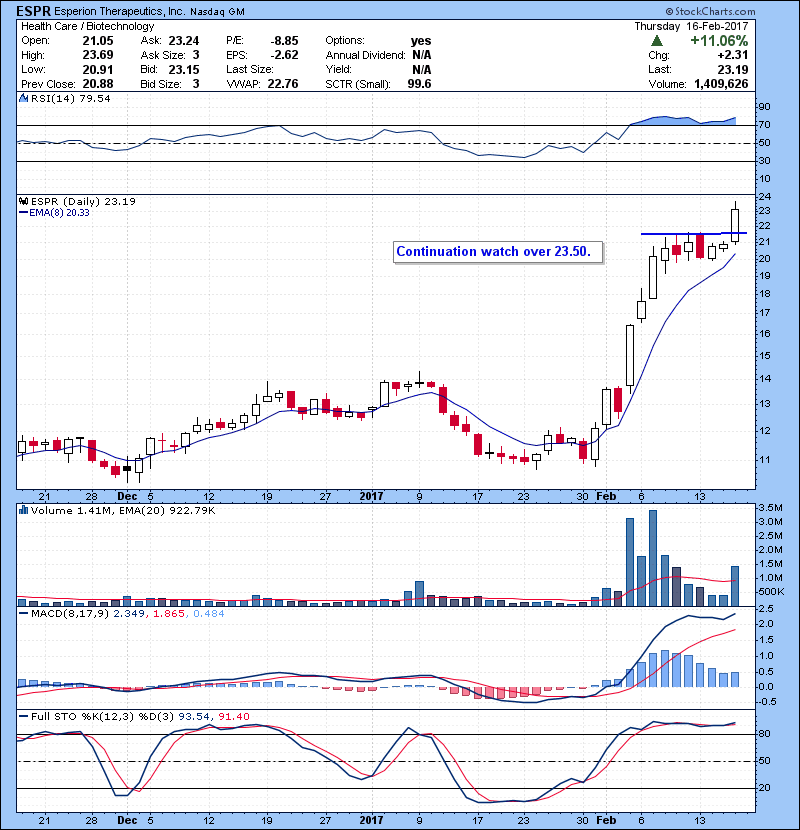
Task: Click the volume bars icon beside Volume 1.41M
Action: tap(23, 510)
